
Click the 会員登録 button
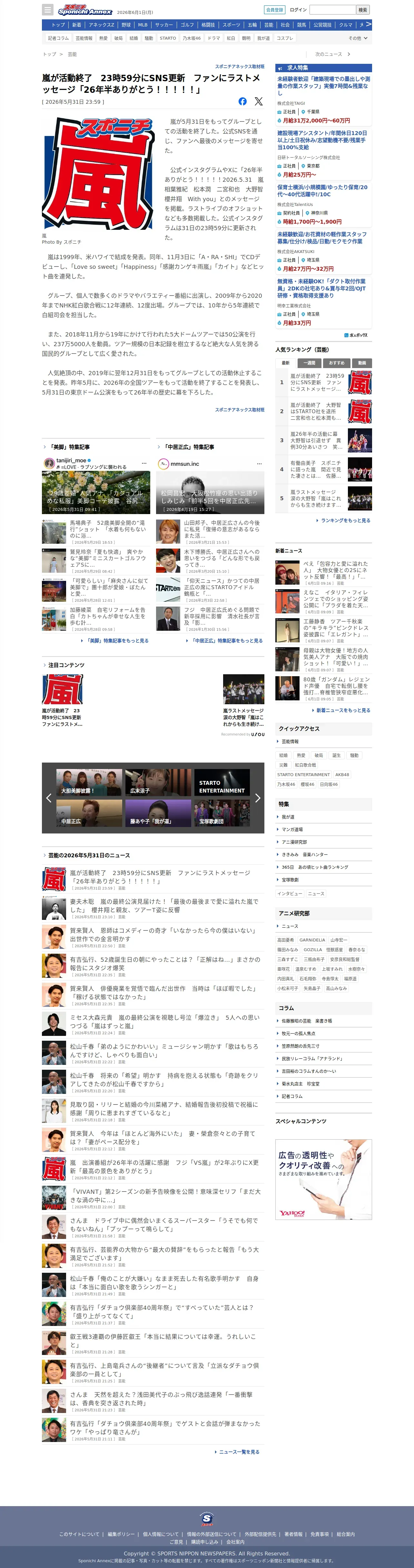[x=275, y=10]
